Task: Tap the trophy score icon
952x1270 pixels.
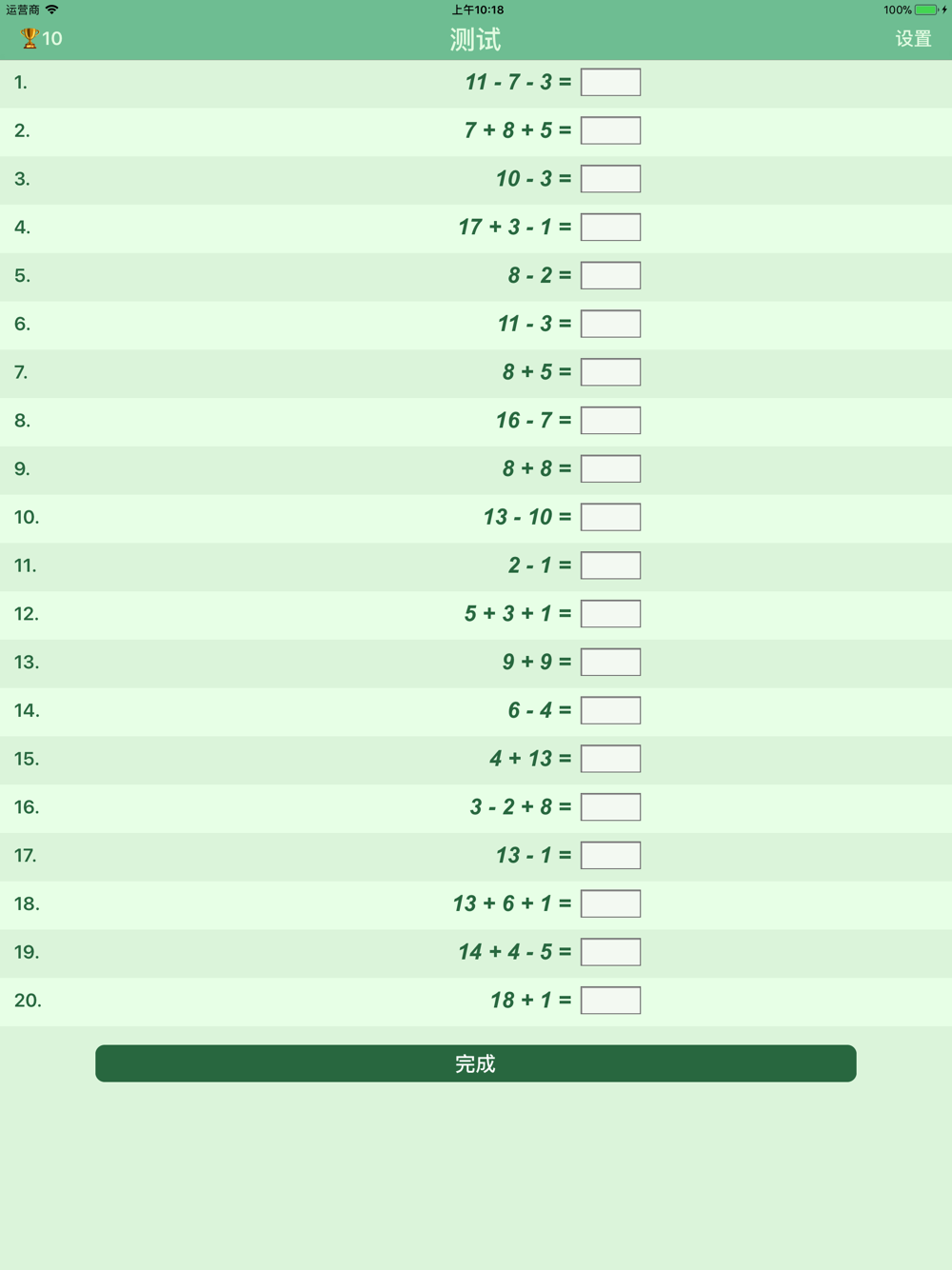Action: [30, 38]
